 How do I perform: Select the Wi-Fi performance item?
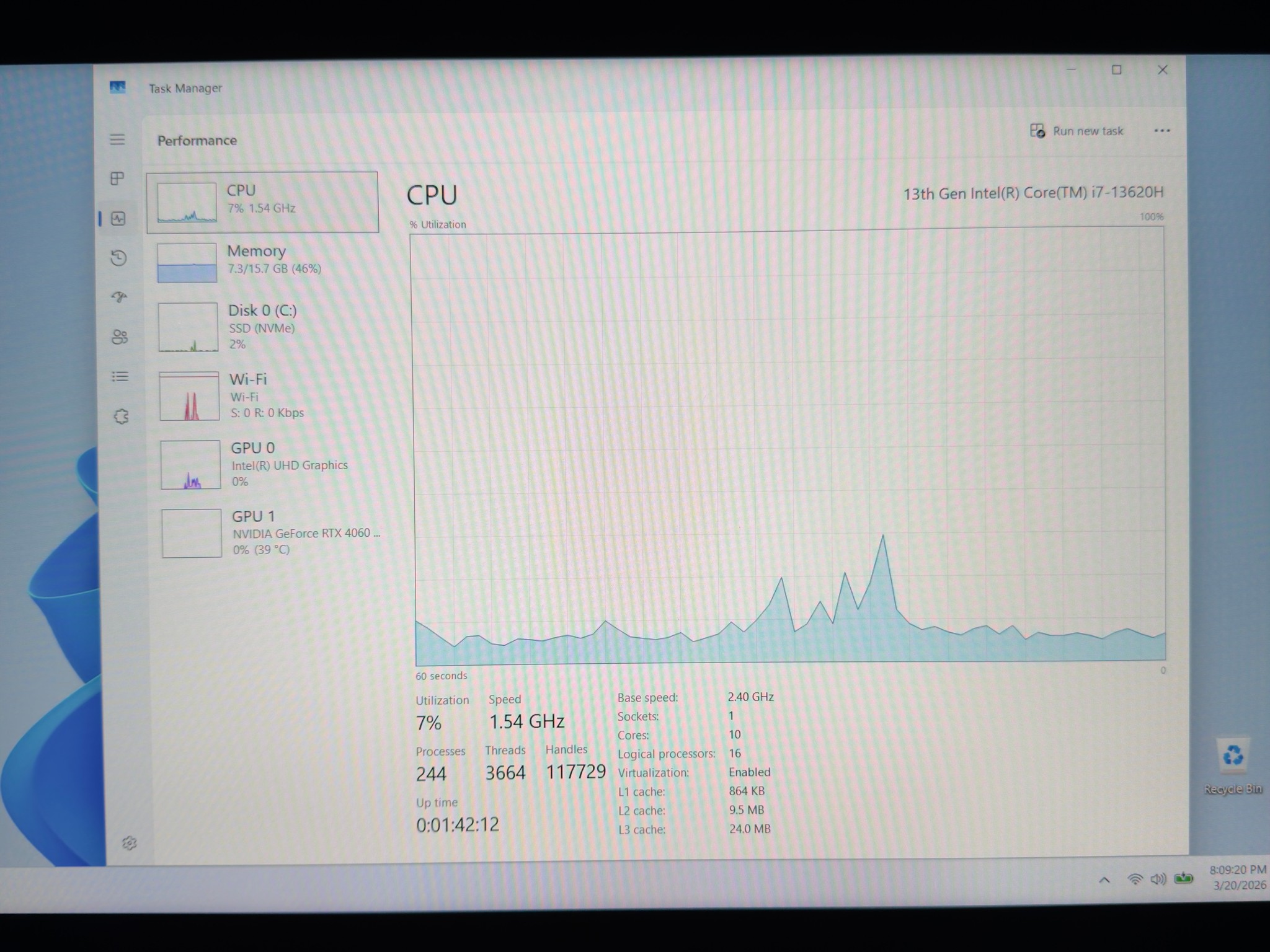pos(267,395)
